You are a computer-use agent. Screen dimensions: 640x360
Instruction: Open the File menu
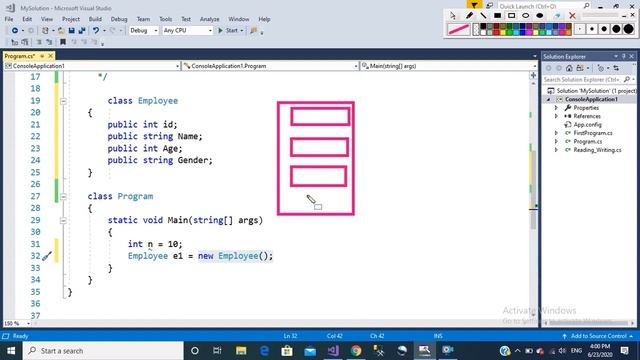pyautogui.click(x=9, y=19)
